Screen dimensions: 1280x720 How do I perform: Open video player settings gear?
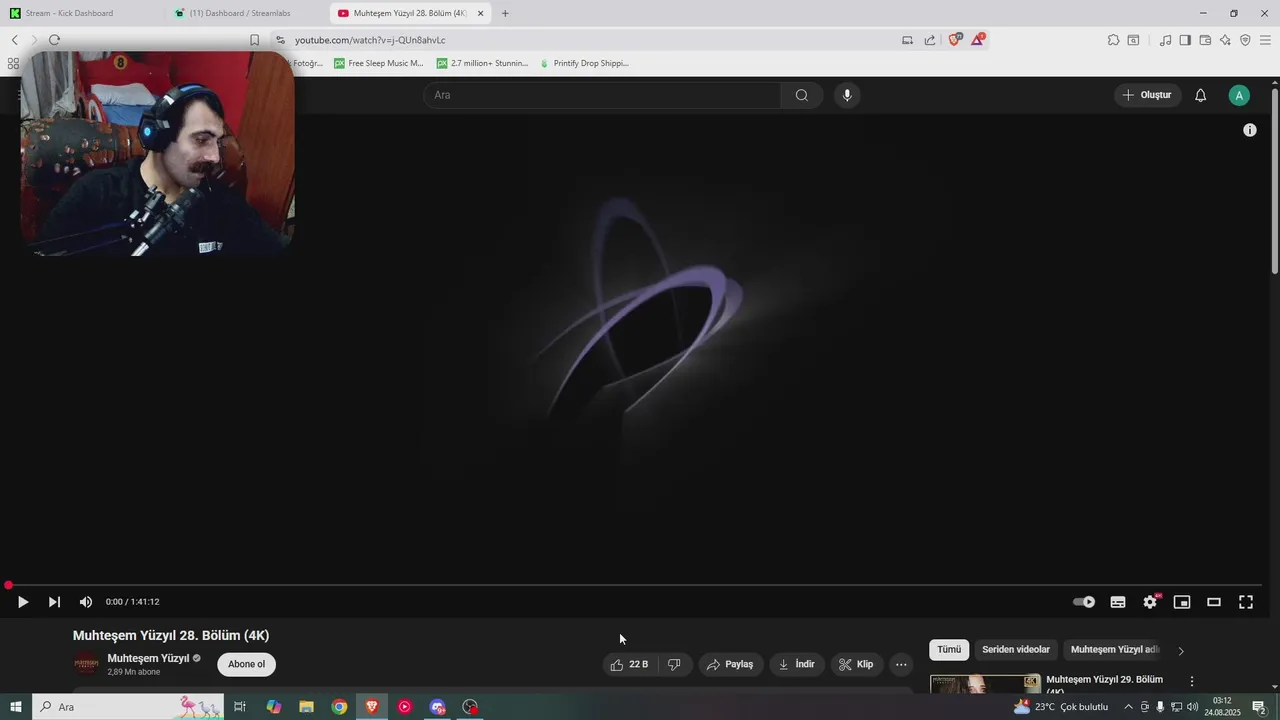1150,602
